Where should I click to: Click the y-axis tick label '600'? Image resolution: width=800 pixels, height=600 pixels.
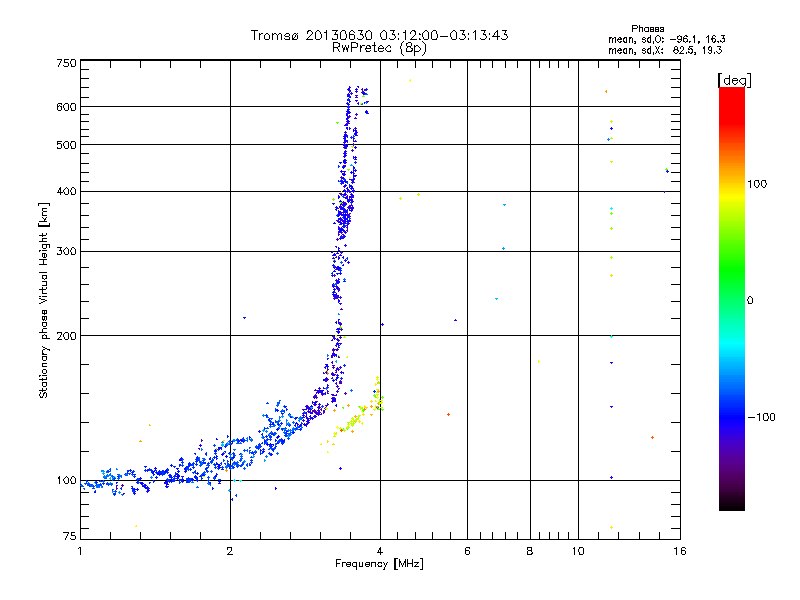pyautogui.click(x=67, y=107)
